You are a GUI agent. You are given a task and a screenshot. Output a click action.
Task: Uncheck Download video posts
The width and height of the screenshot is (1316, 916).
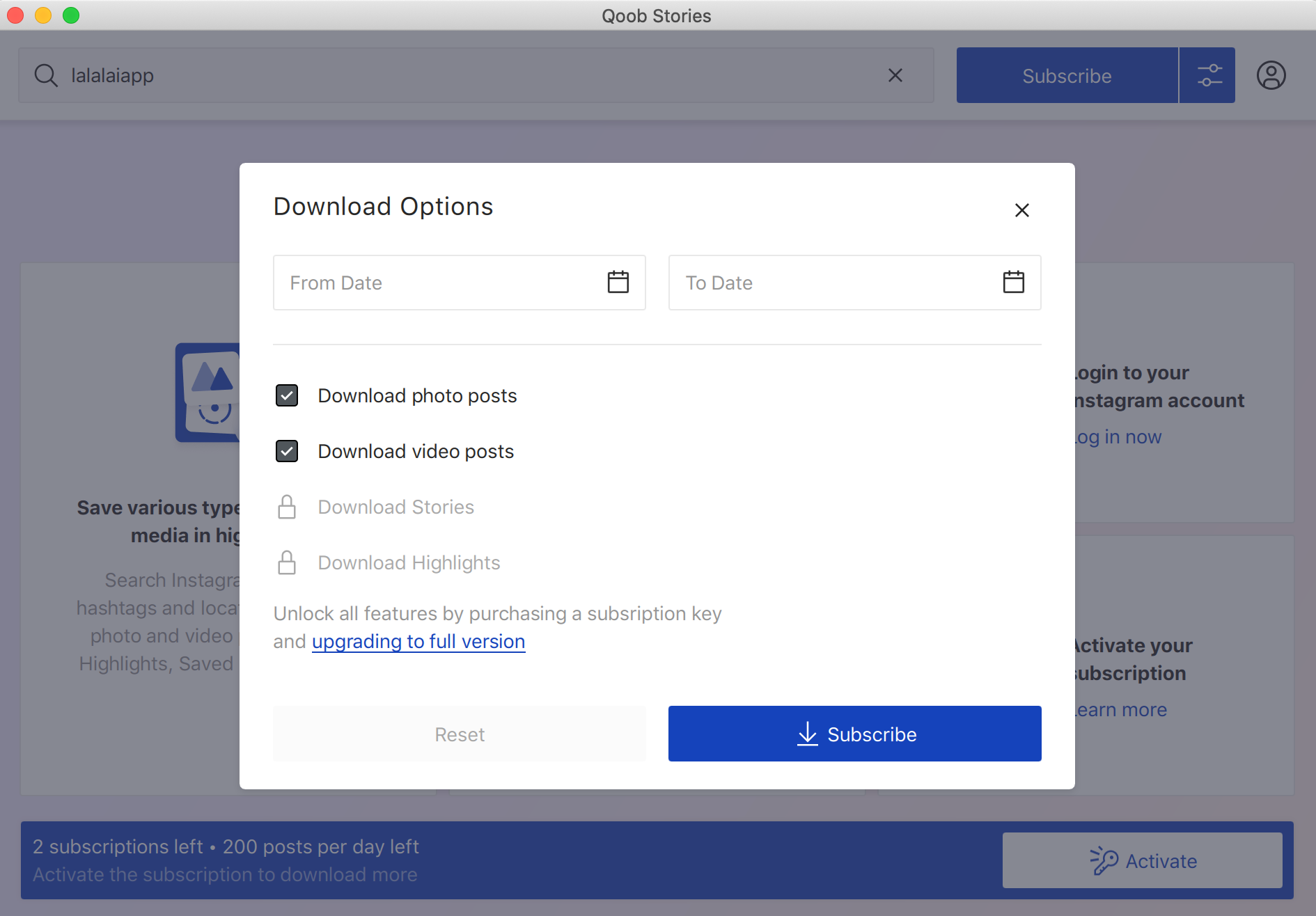click(x=287, y=451)
